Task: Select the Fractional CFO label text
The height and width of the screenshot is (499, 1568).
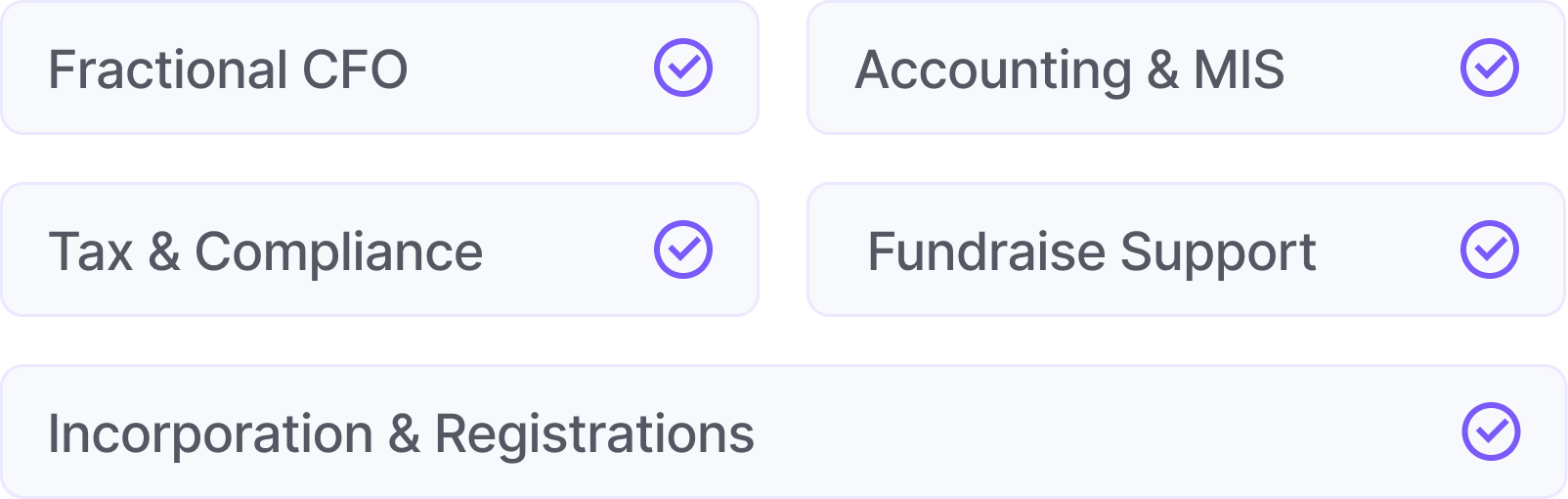Action: 228,69
